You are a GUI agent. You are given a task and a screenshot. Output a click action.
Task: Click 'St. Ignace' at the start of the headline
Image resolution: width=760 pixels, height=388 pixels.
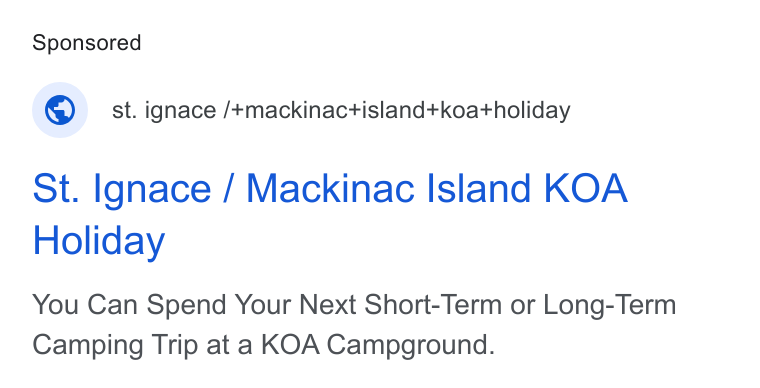(122, 189)
